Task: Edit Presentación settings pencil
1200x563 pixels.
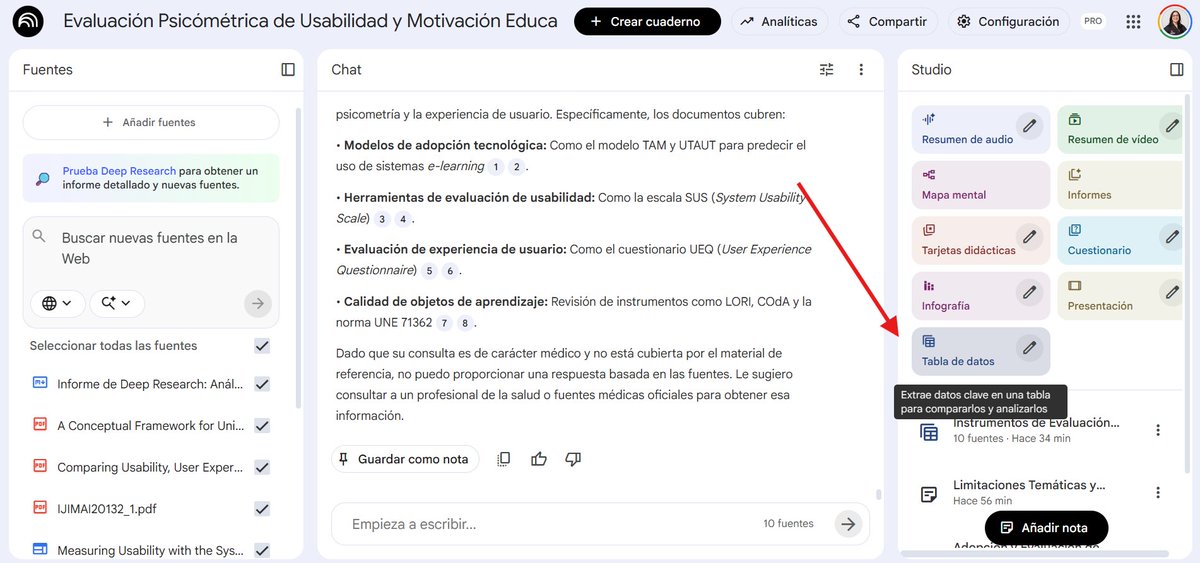Action: (1172, 292)
